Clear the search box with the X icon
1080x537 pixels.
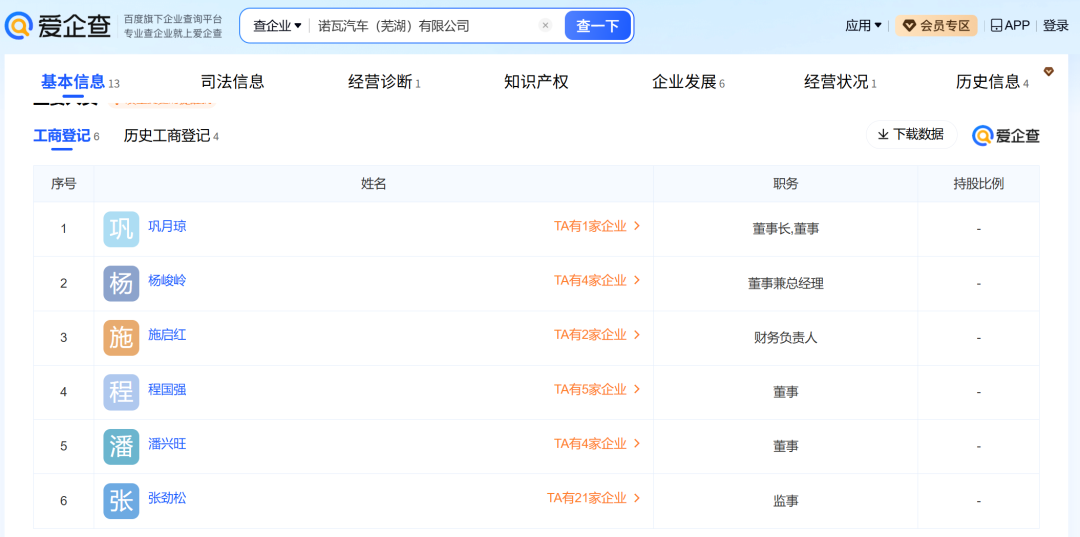[545, 26]
